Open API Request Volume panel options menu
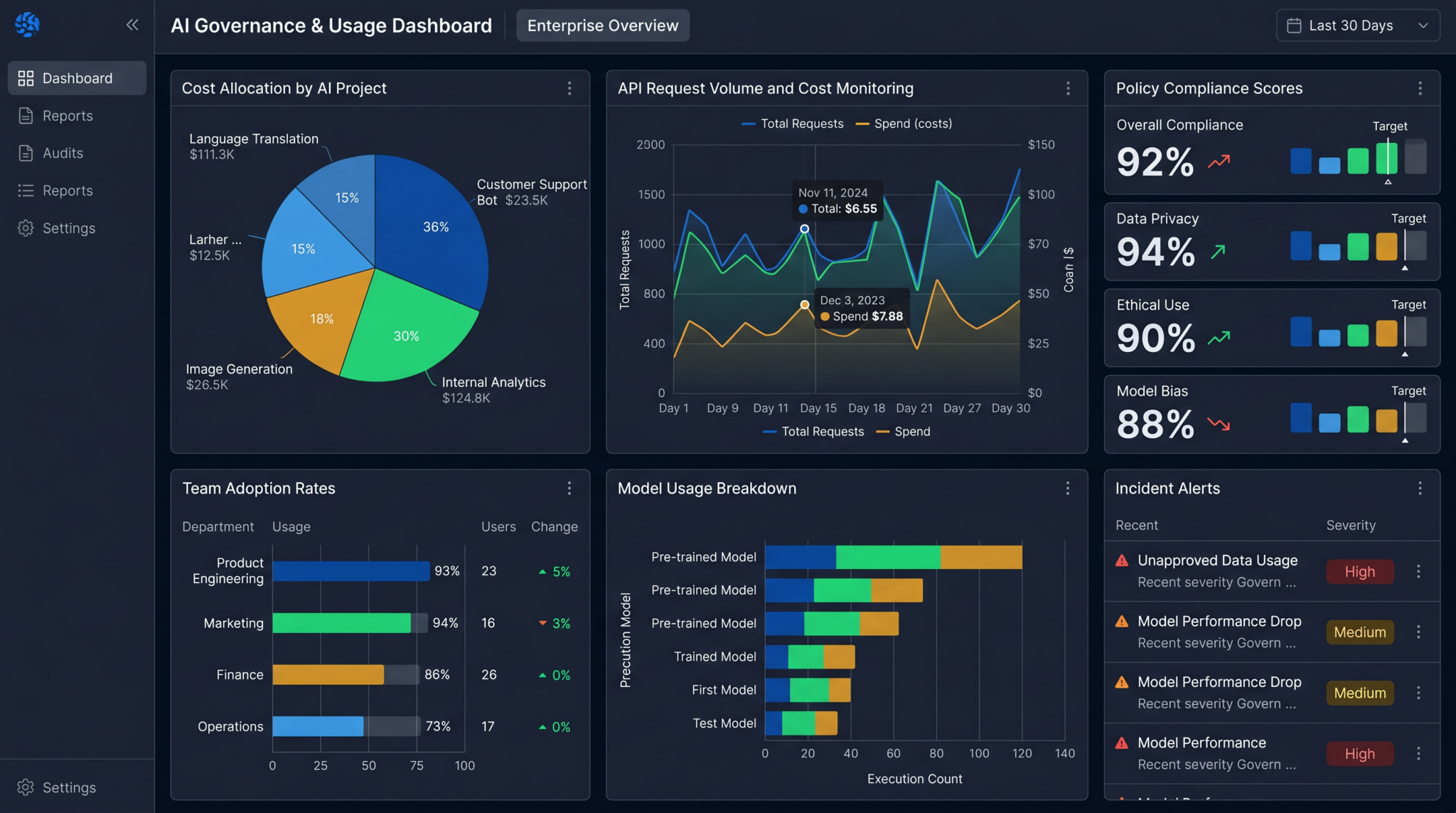 click(1068, 88)
